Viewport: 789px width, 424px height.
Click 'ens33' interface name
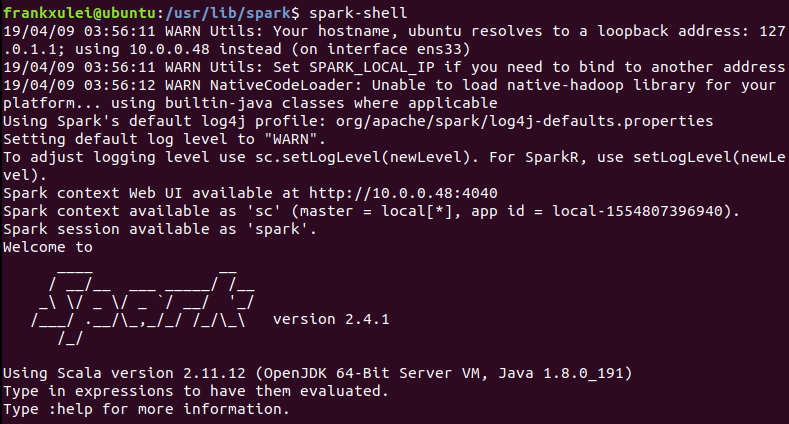[439, 49]
